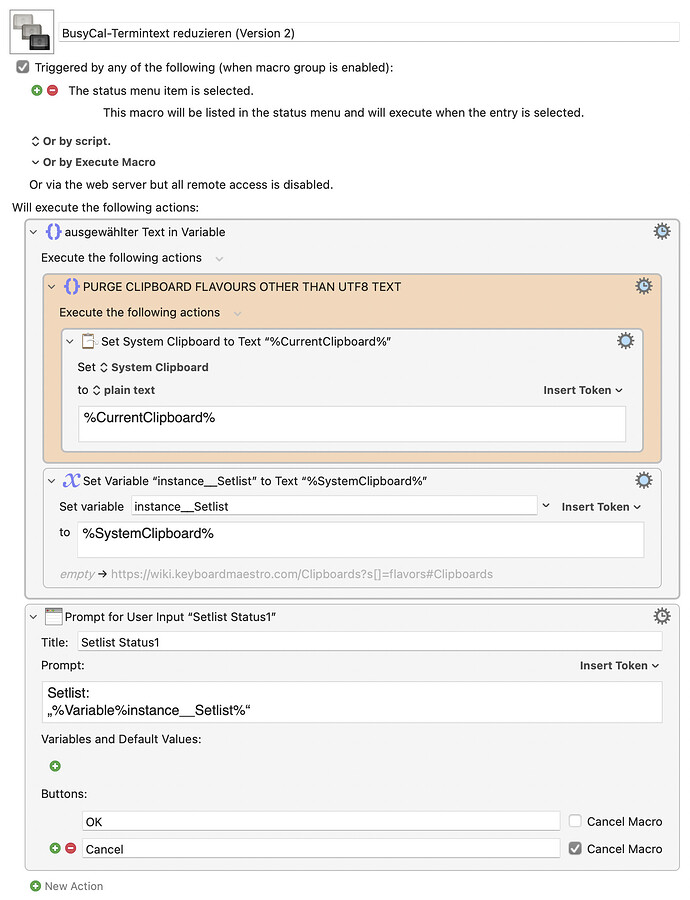Viewport: 690px width, 900px height.
Task: Click gear icon of Prompt for User Input action
Action: 662,616
